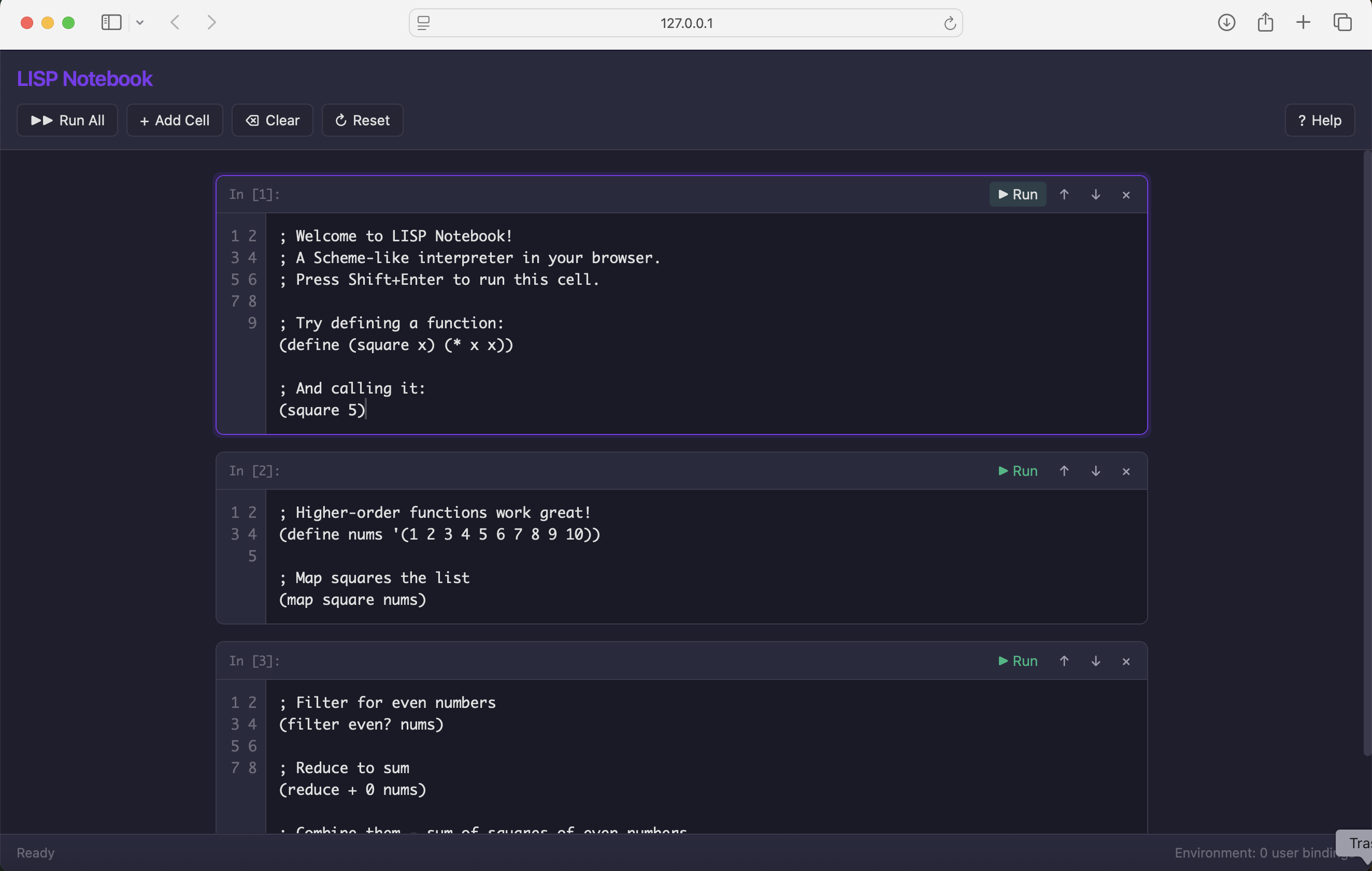The image size is (1372, 871).
Task: Navigate back in Safari
Action: pyautogui.click(x=174, y=23)
